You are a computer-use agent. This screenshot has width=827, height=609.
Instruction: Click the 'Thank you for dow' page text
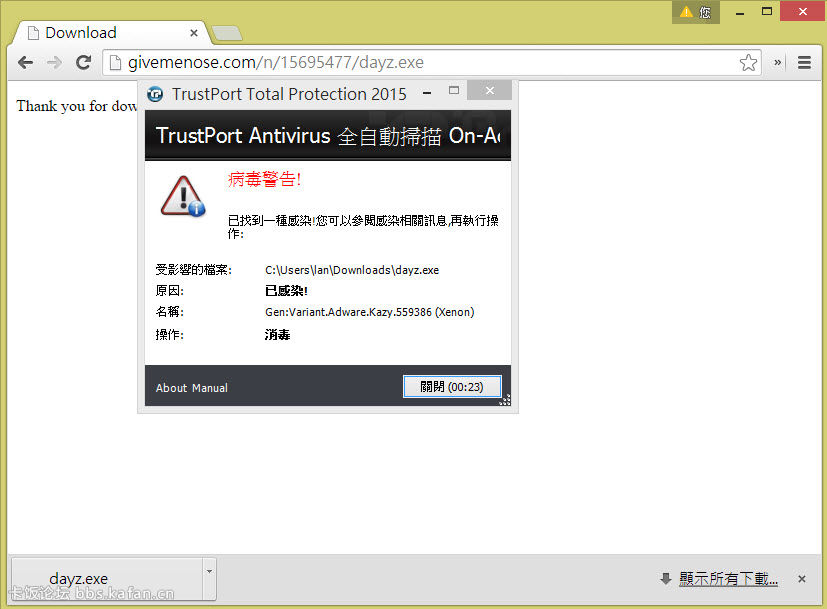pyautogui.click(x=76, y=106)
